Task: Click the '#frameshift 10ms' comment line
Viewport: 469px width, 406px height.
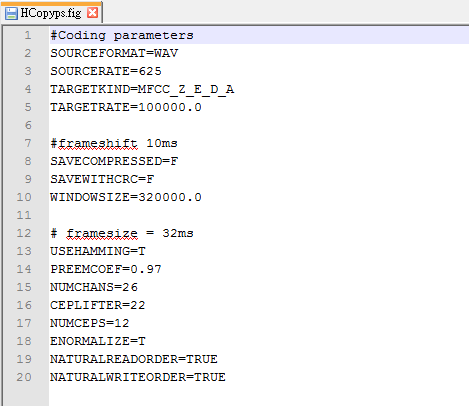Action: (x=114, y=143)
